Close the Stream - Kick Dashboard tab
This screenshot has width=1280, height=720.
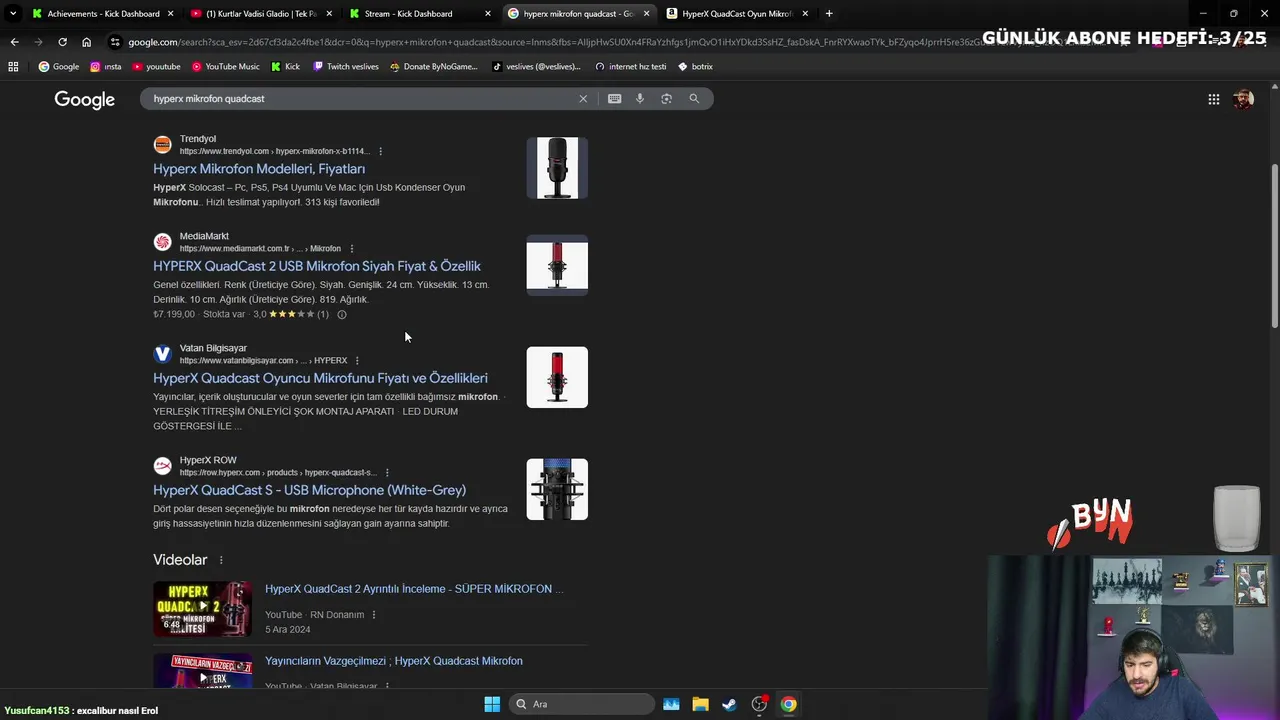[488, 14]
